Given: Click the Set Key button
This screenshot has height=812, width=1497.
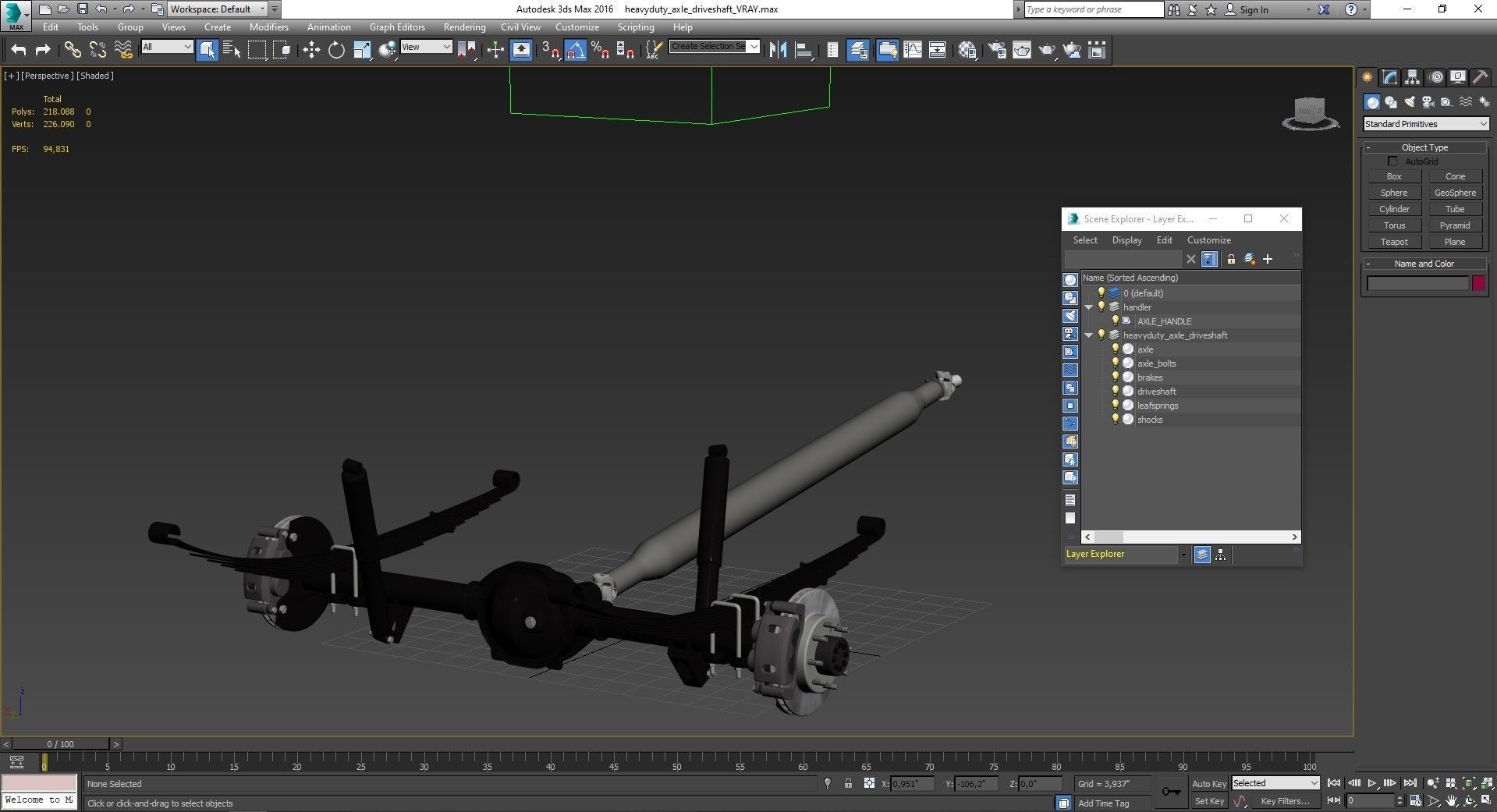Looking at the screenshot, I should pos(1209,801).
